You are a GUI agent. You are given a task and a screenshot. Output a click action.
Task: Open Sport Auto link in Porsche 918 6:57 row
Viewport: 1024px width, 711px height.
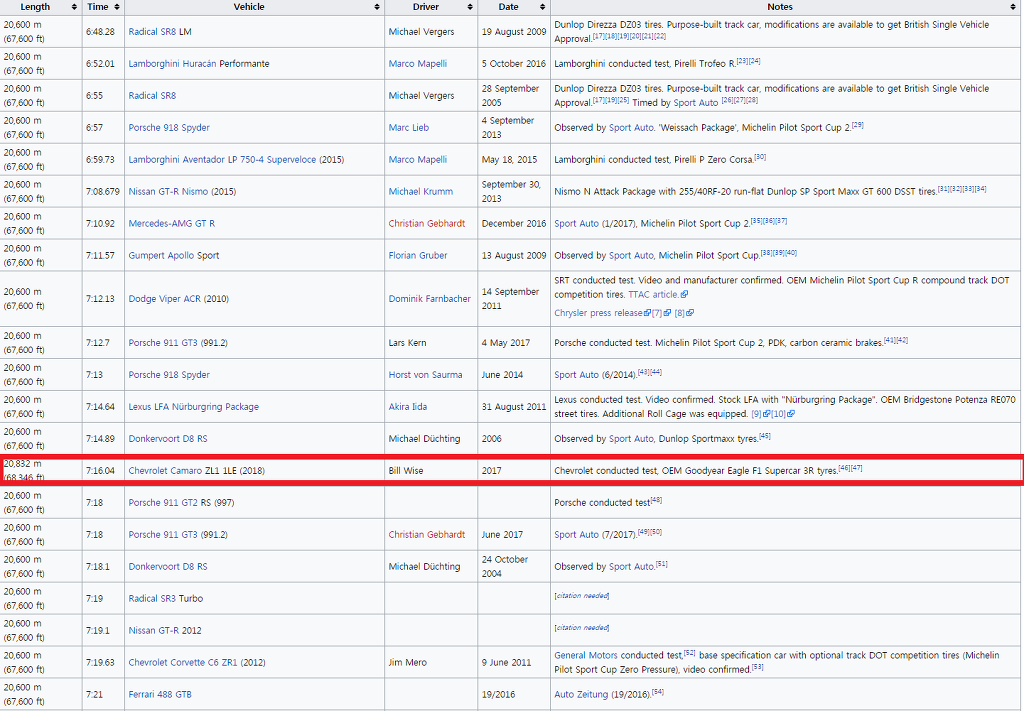tap(631, 127)
